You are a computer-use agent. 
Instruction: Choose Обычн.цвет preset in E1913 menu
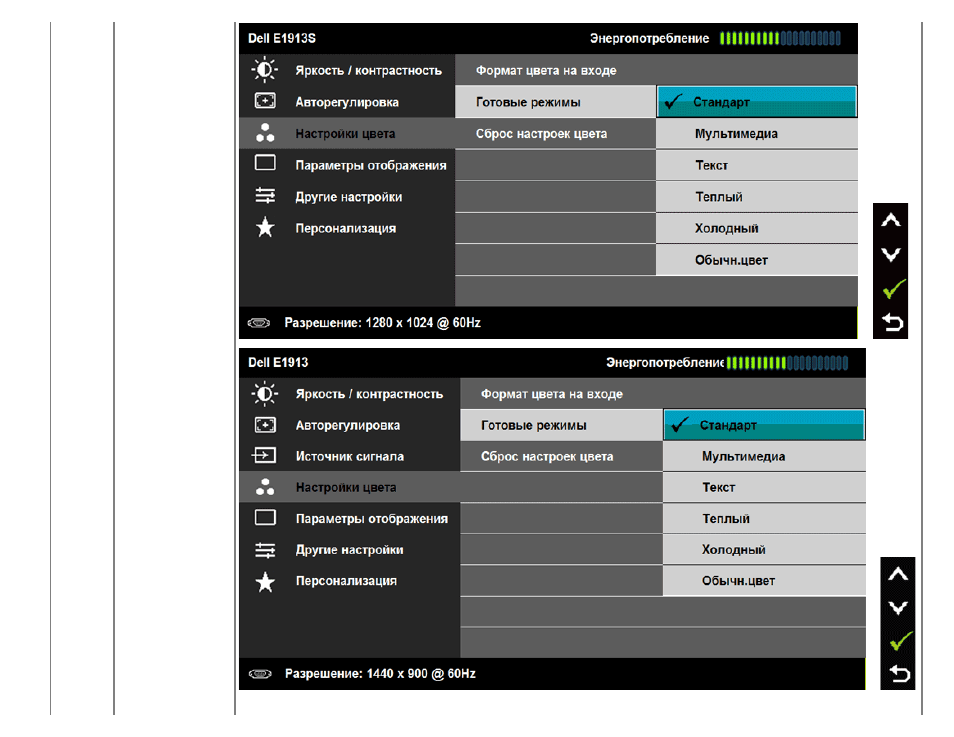coord(764,581)
